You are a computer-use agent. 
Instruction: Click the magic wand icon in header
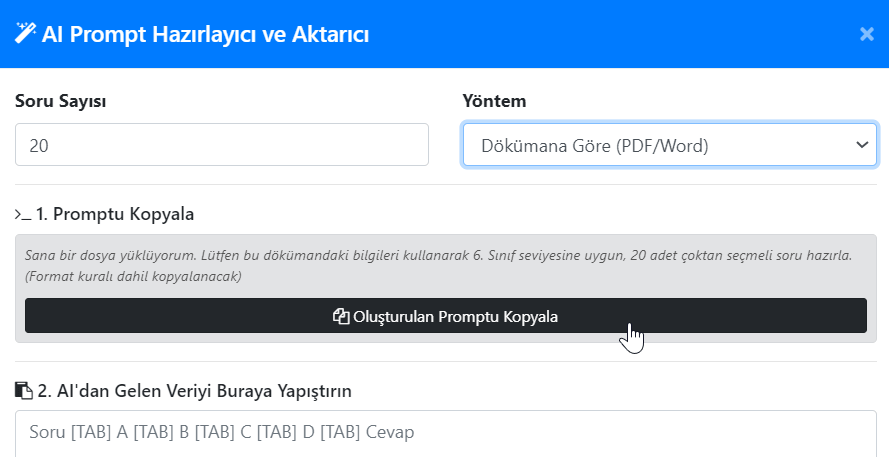25,34
